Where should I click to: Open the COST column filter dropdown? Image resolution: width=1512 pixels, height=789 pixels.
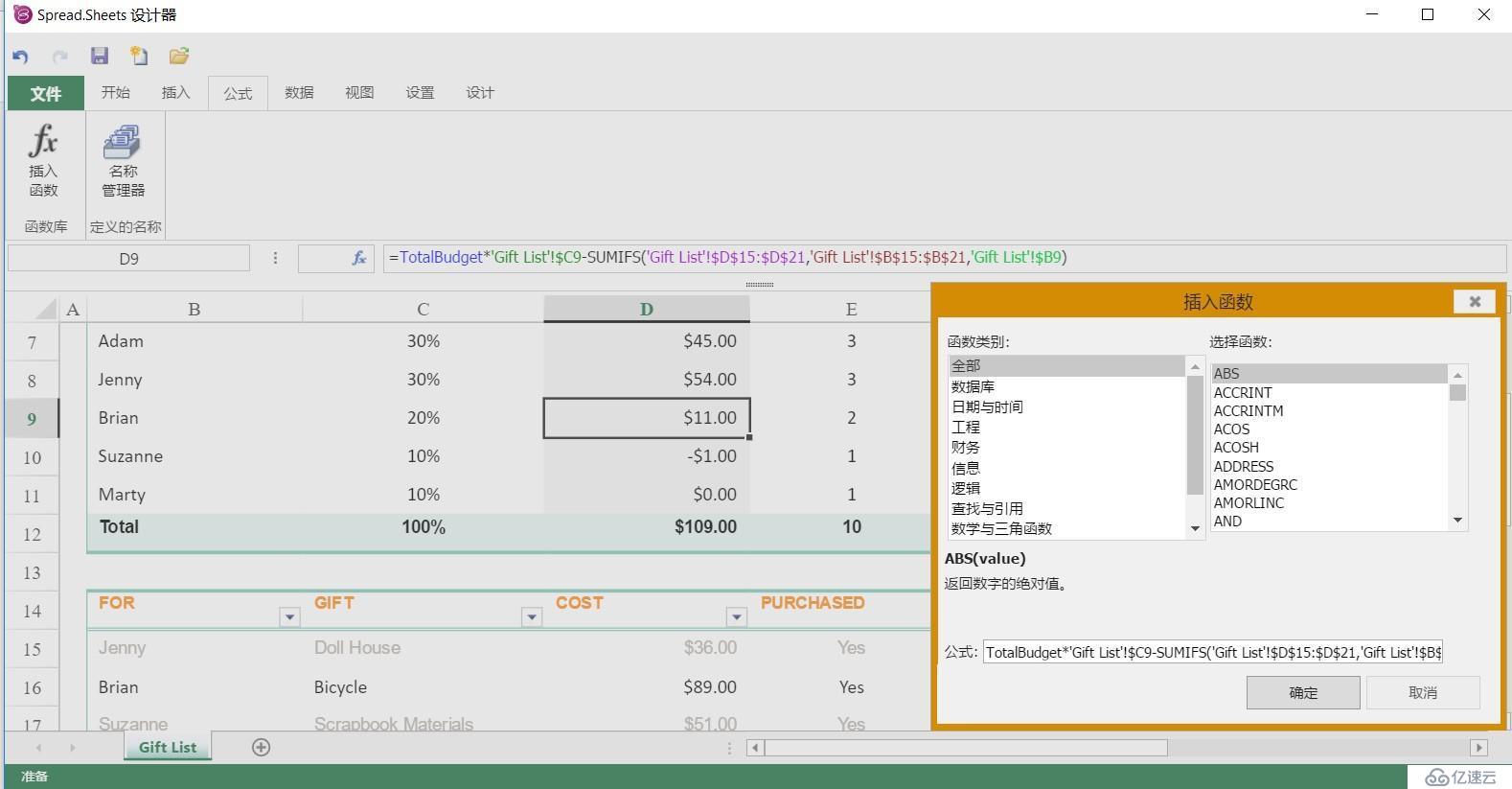[737, 617]
